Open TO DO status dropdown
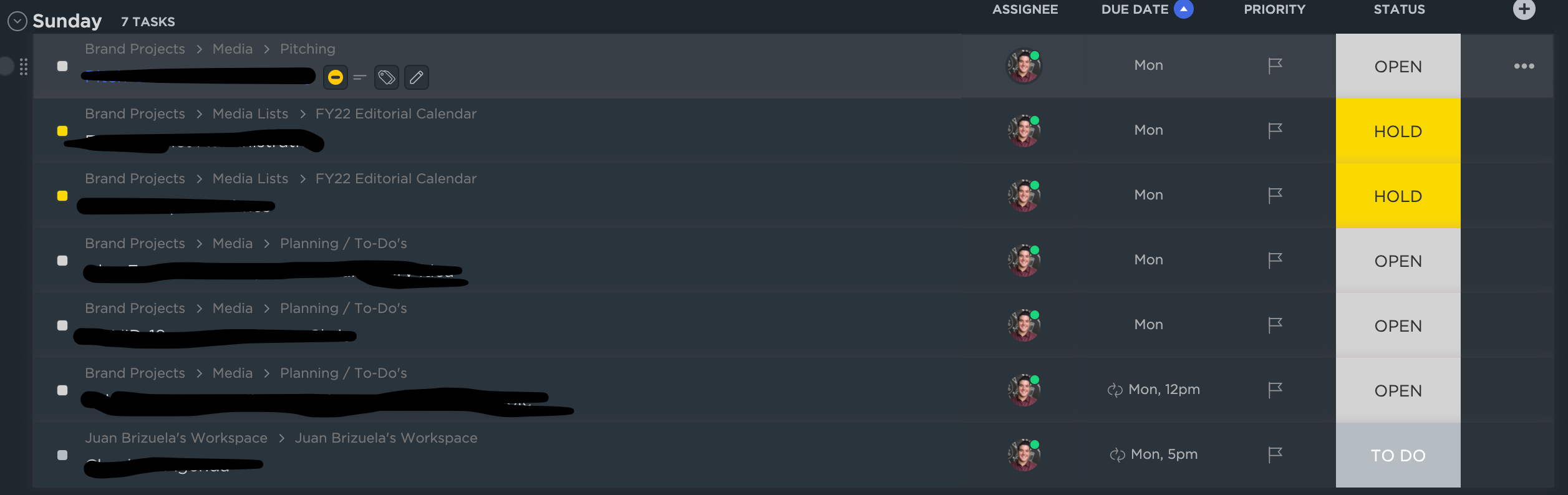The height and width of the screenshot is (495, 1568). point(1398,455)
